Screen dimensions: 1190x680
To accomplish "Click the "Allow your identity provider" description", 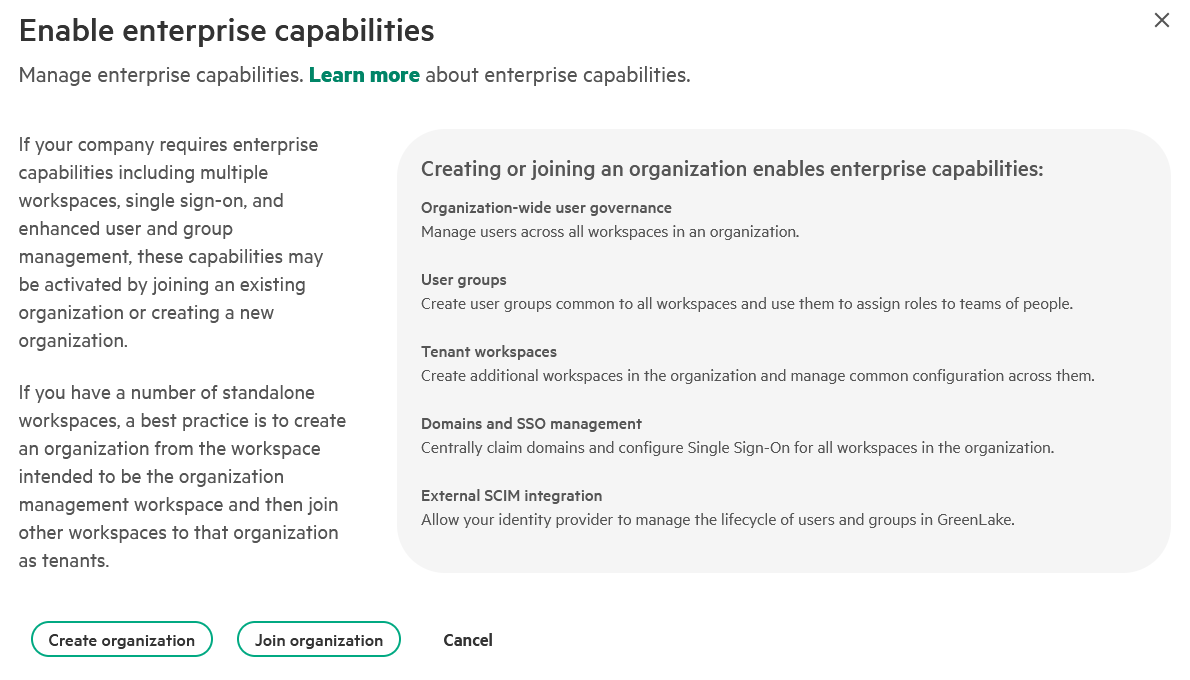I will click(x=717, y=520).
